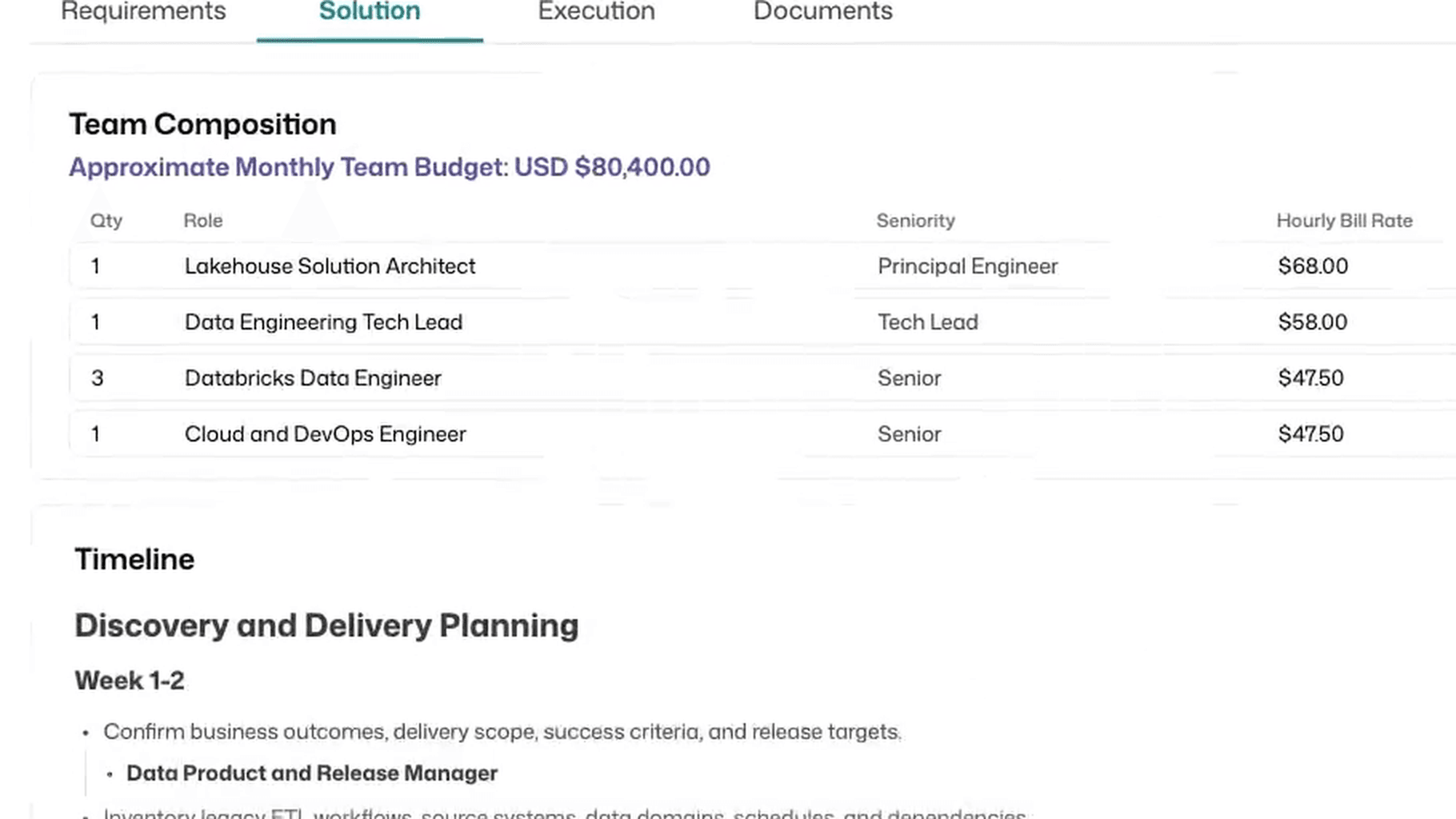The height and width of the screenshot is (819, 1456).
Task: Click Data Product and Release Manager text
Action: click(x=312, y=773)
